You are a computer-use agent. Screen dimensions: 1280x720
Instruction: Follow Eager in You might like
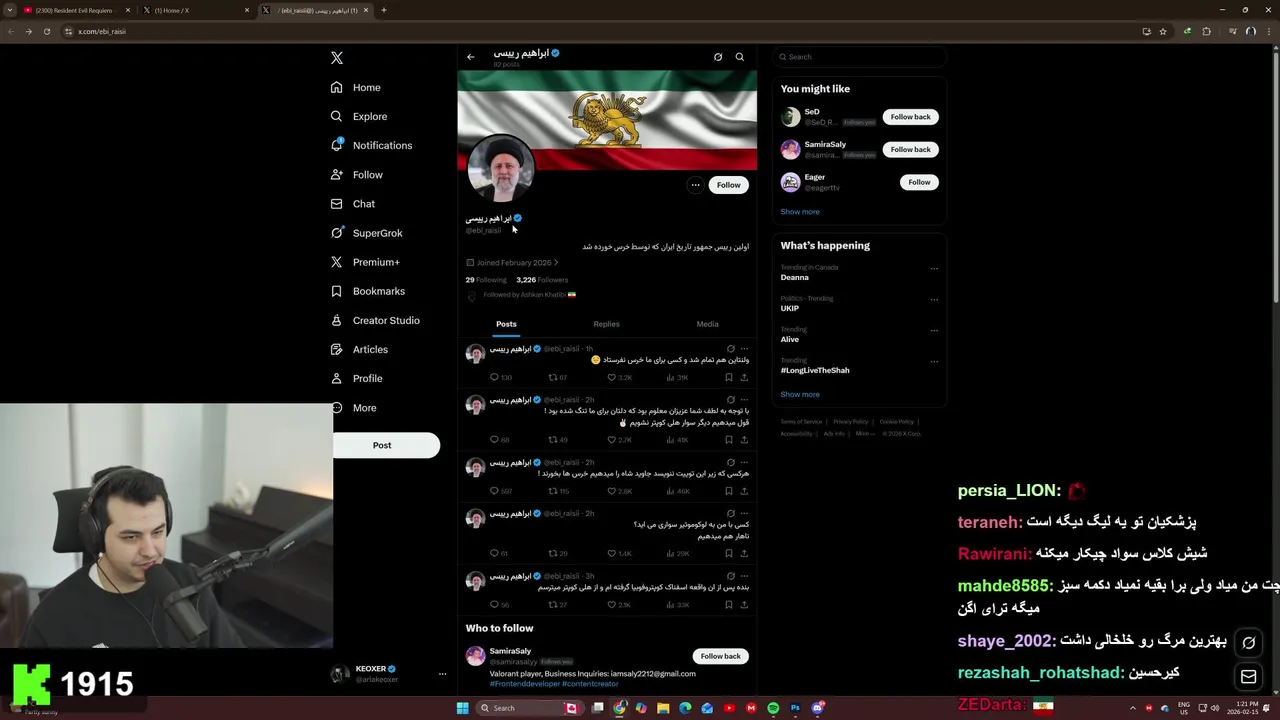coord(919,182)
